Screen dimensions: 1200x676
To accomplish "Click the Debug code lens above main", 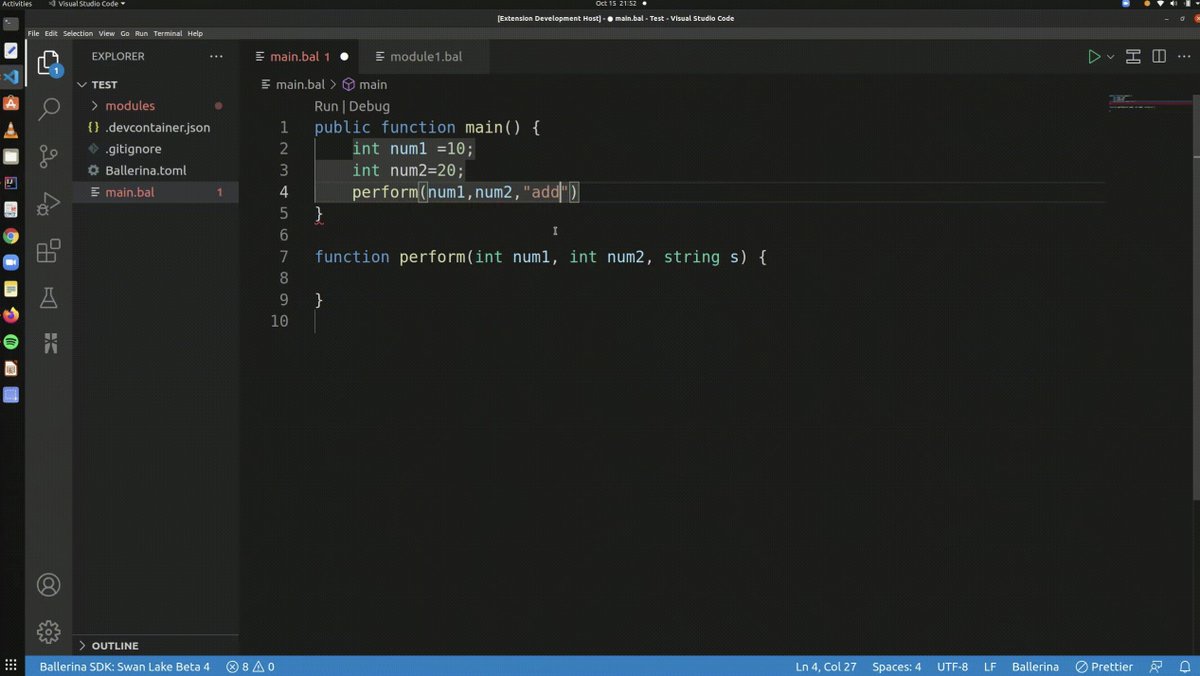I will pyautogui.click(x=369, y=106).
